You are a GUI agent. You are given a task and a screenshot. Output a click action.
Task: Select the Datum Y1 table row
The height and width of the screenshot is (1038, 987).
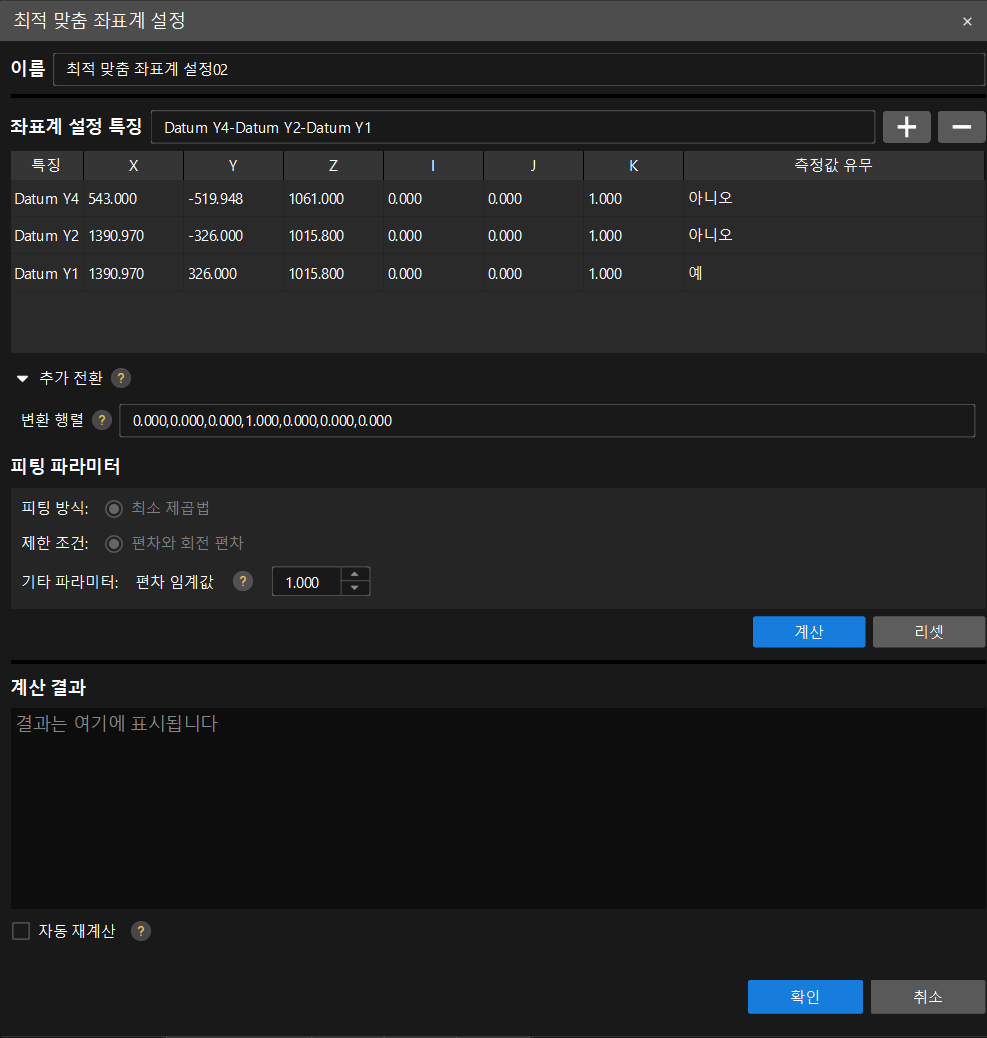(x=498, y=273)
